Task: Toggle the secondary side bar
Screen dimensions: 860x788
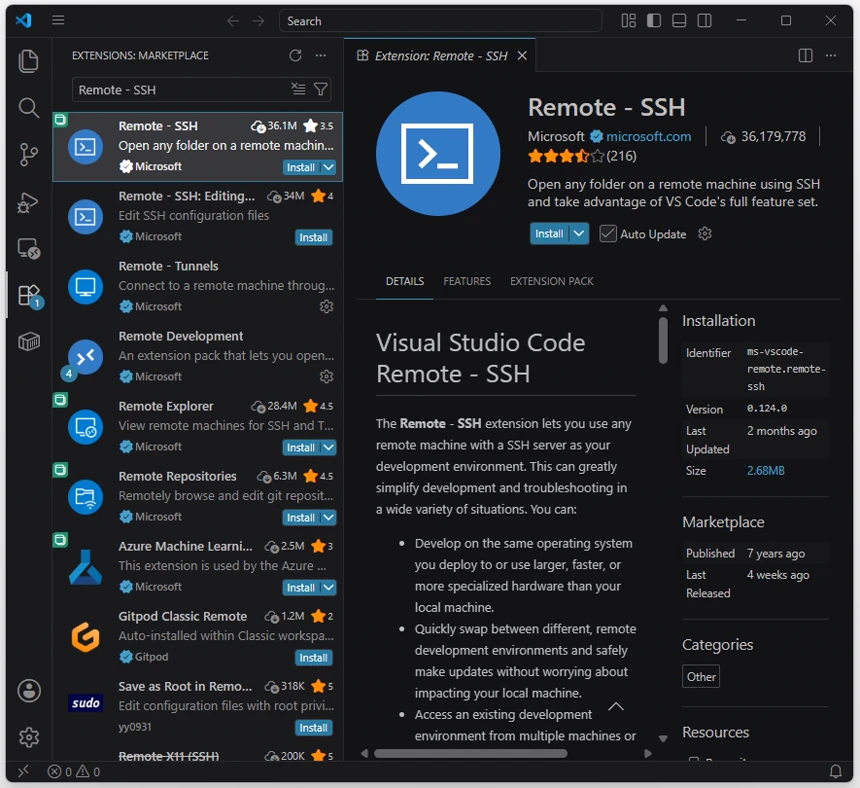Action: (704, 21)
